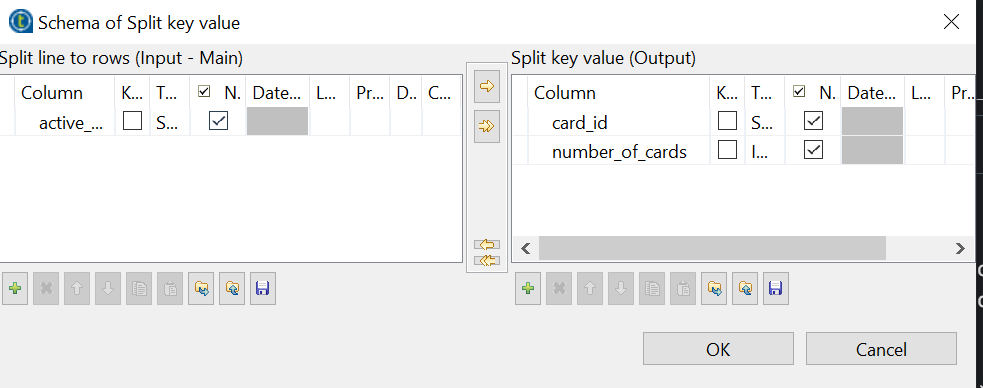Screen dimensions: 983x388
Task: Click the add column plus icon under output schema
Action: (528, 288)
